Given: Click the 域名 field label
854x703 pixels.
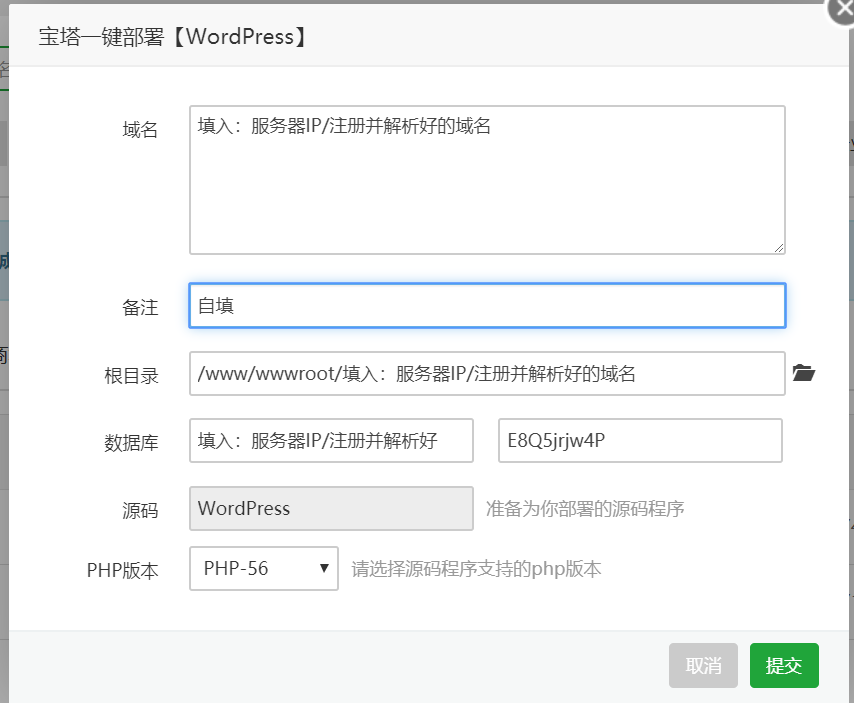Looking at the screenshot, I should 140,130.
